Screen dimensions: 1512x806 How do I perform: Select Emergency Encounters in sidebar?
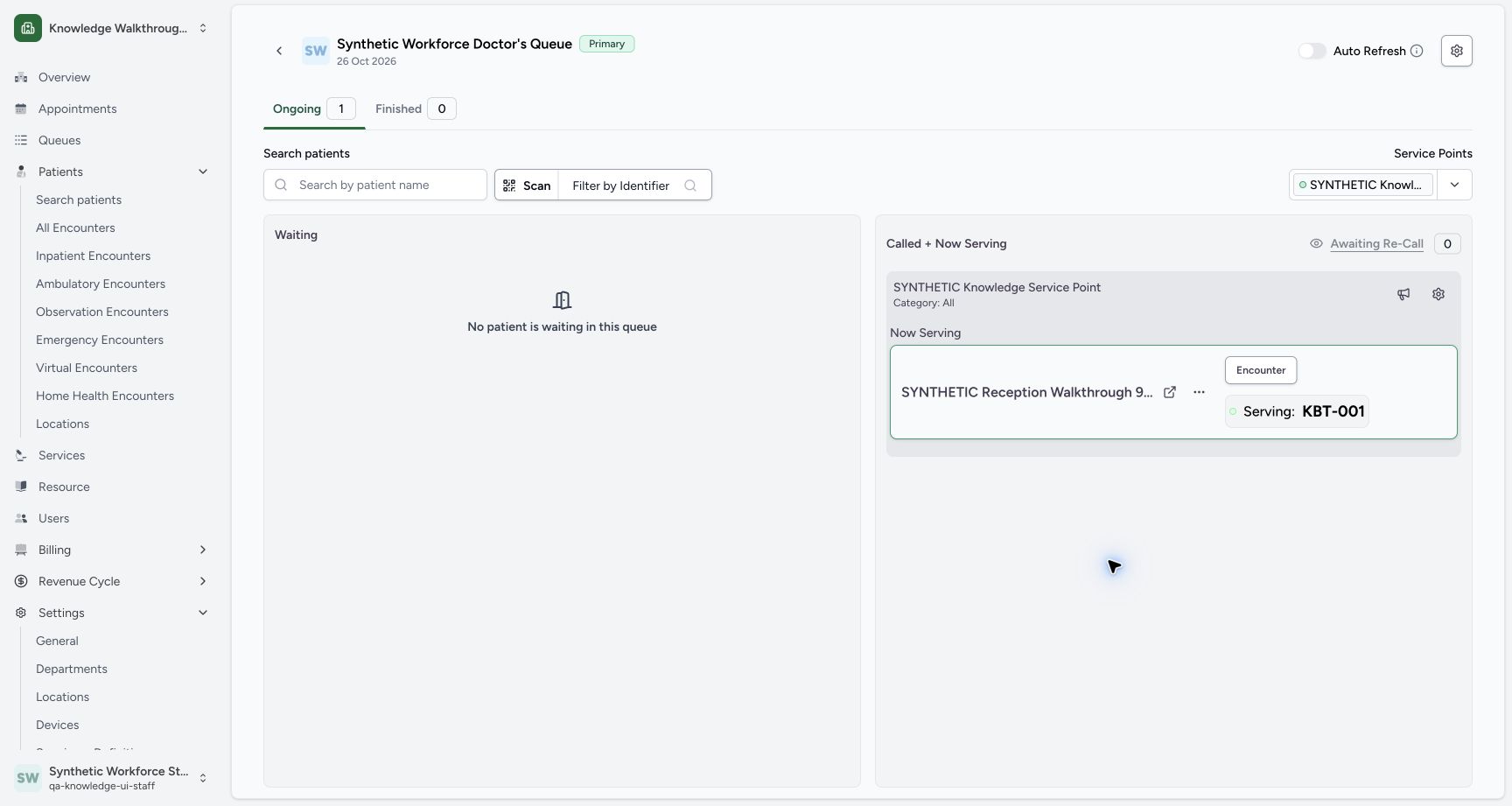[x=100, y=340]
